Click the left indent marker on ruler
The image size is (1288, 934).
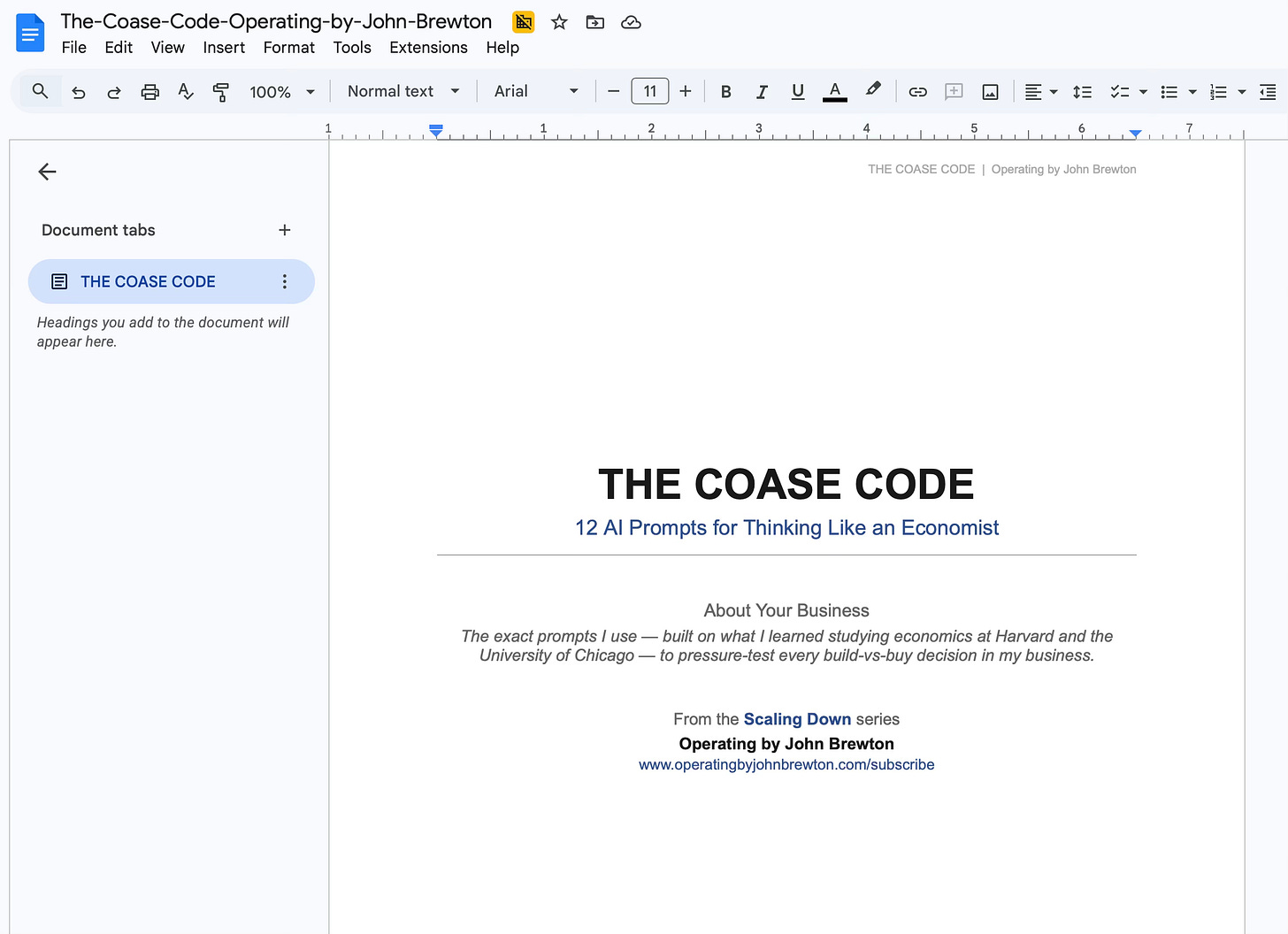(436, 131)
